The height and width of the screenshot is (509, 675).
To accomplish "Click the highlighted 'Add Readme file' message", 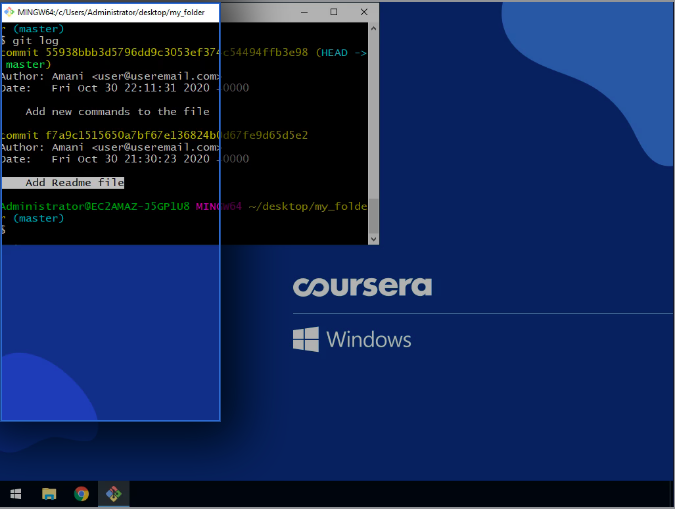I will click(74, 183).
